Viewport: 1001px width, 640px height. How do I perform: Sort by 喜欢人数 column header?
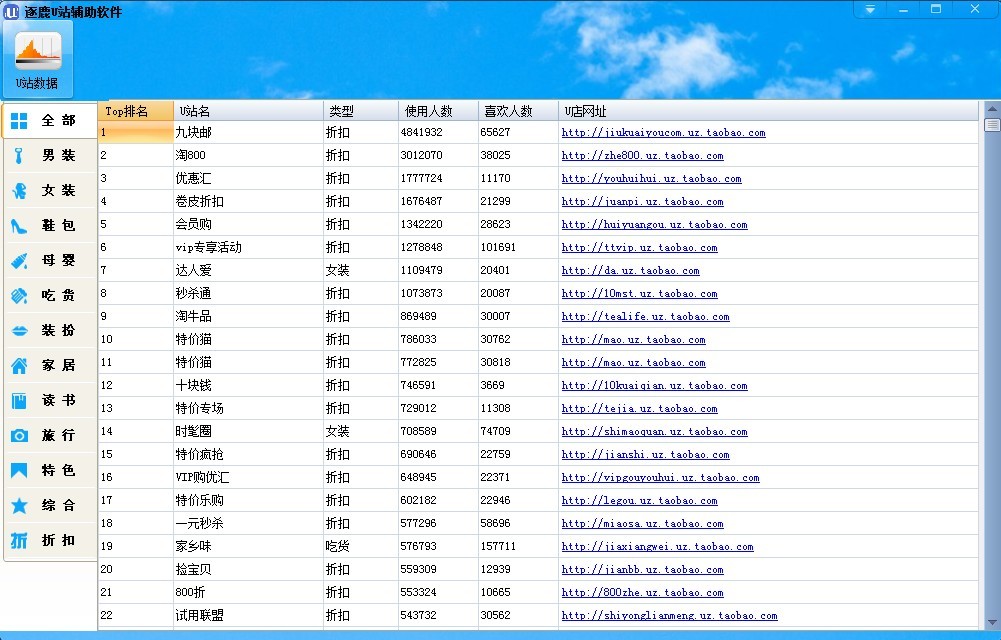pos(518,111)
